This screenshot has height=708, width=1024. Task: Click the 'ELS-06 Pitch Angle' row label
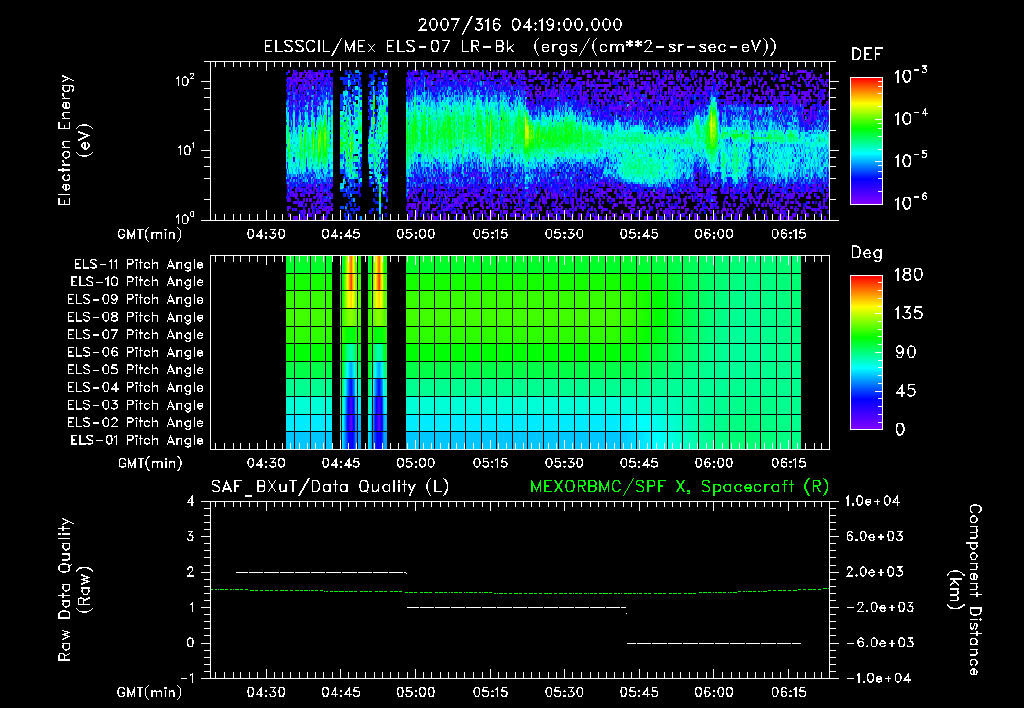point(136,352)
